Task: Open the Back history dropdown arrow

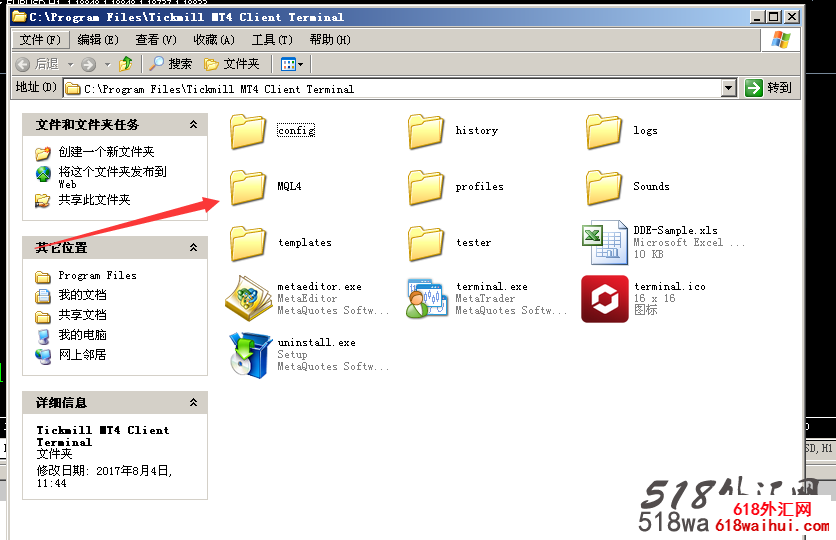Action: coord(70,65)
